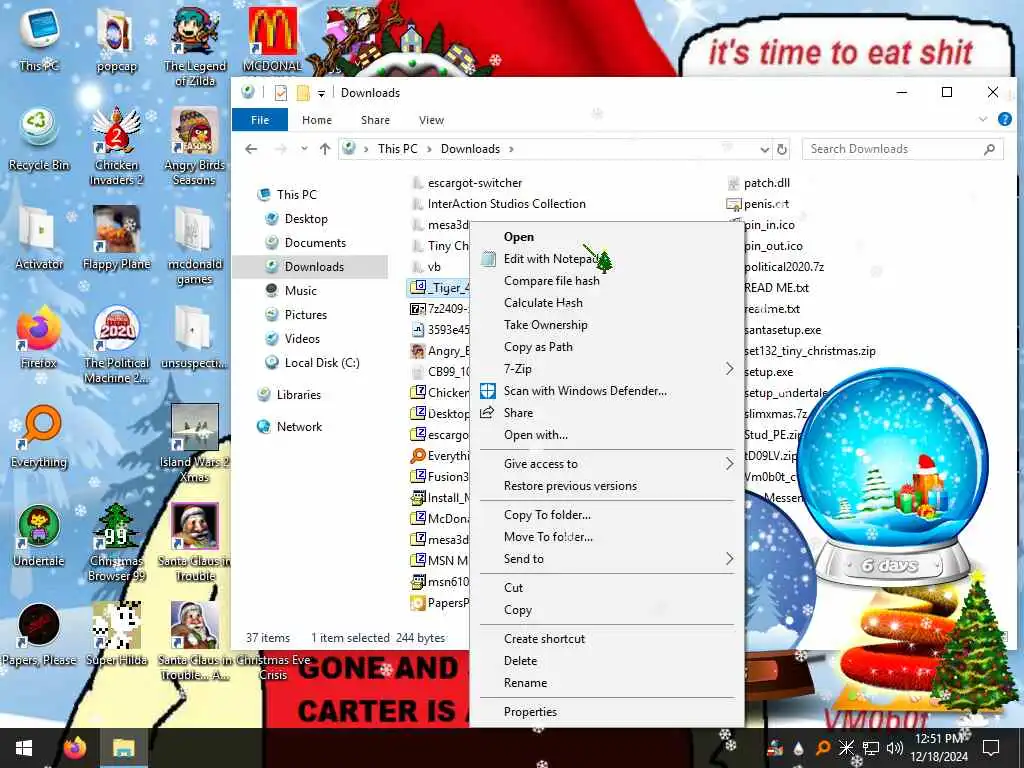Launch Santa Claus in Trouble shortcut

click(x=195, y=542)
